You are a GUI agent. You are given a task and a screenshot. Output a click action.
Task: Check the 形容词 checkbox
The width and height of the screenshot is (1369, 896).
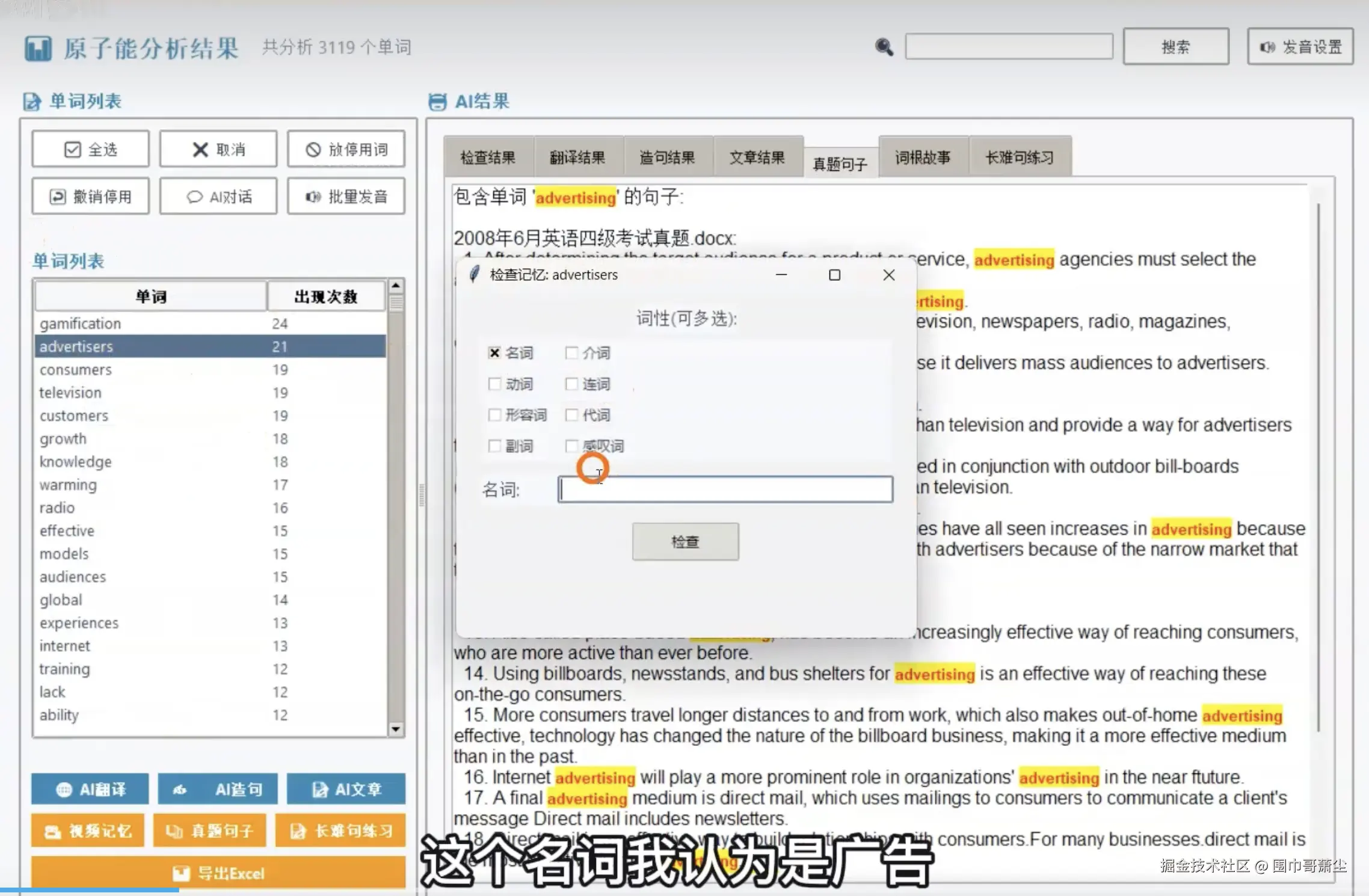point(494,415)
